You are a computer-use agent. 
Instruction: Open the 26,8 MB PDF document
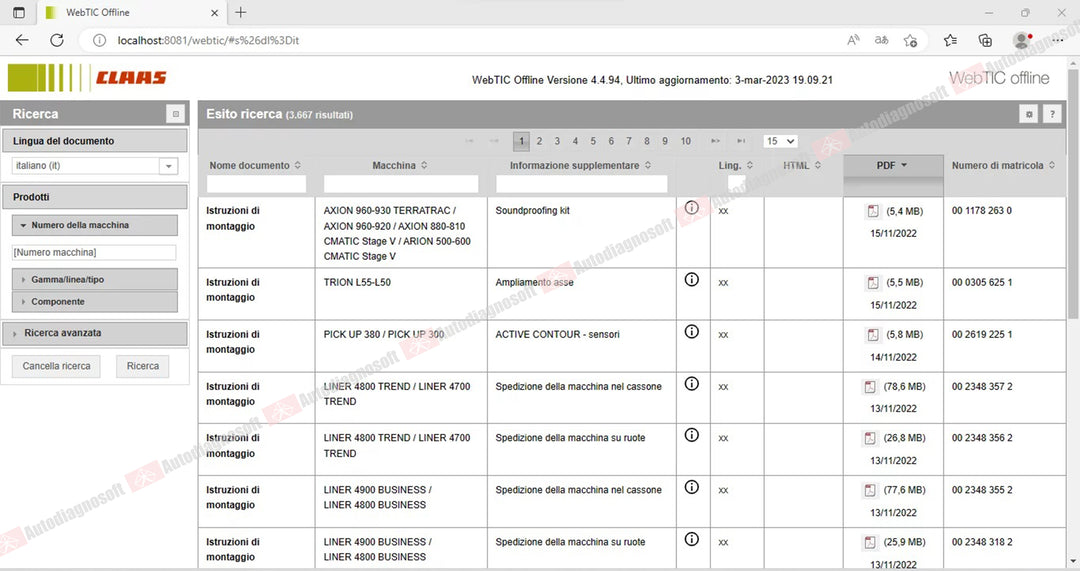tap(870, 438)
